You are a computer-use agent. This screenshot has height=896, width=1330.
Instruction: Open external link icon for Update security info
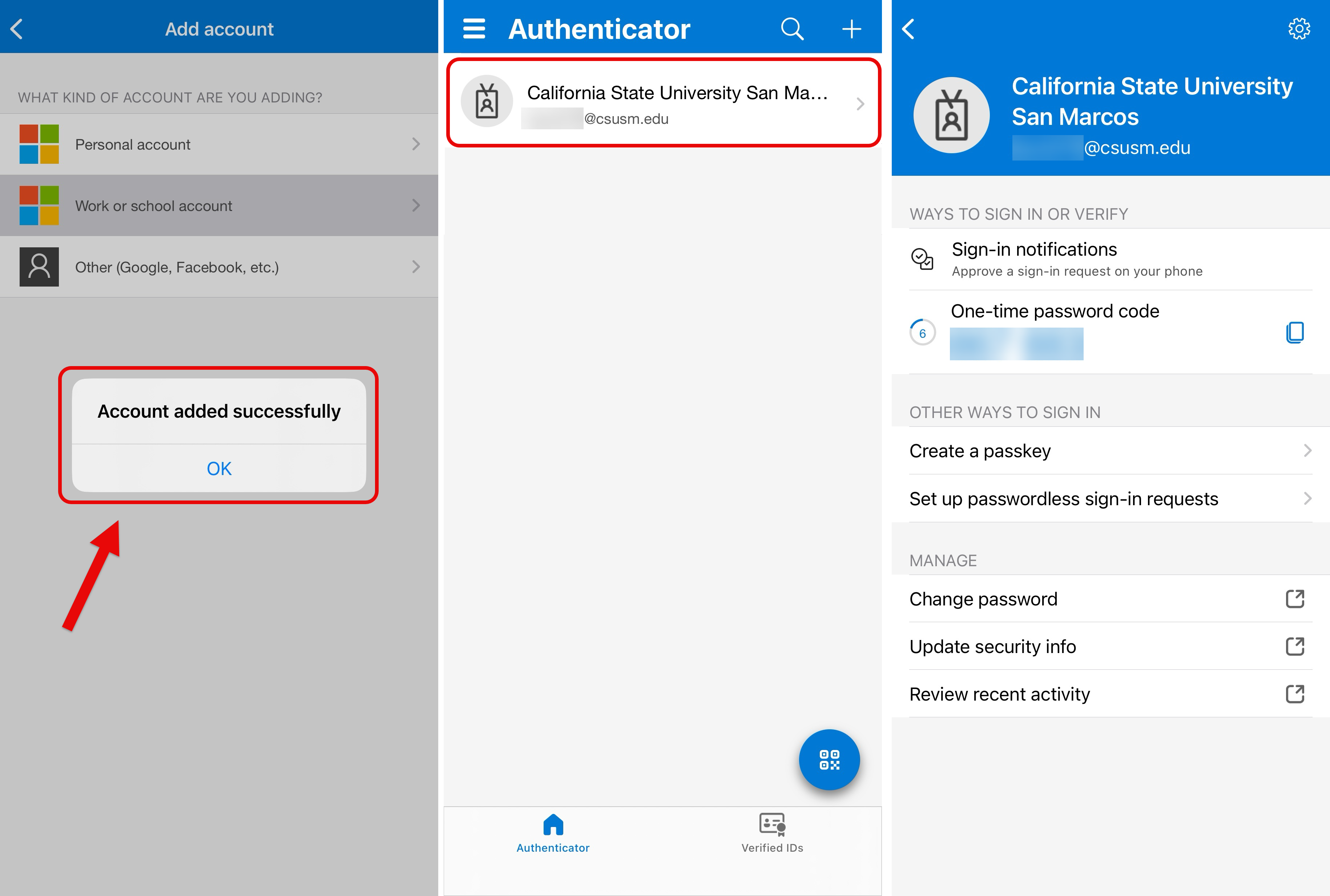click(x=1294, y=646)
